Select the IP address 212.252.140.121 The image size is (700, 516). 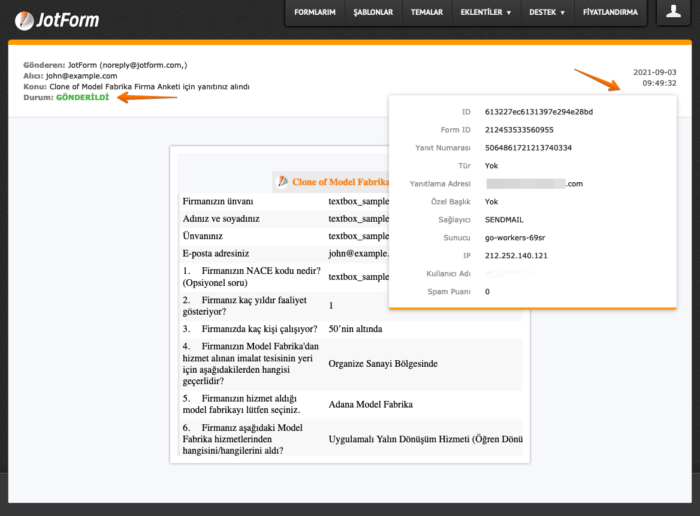tap(516, 256)
